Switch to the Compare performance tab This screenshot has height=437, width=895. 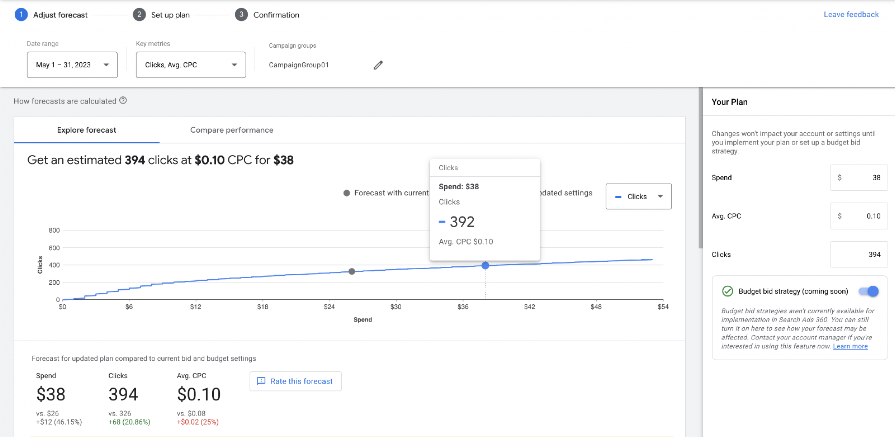(232, 130)
